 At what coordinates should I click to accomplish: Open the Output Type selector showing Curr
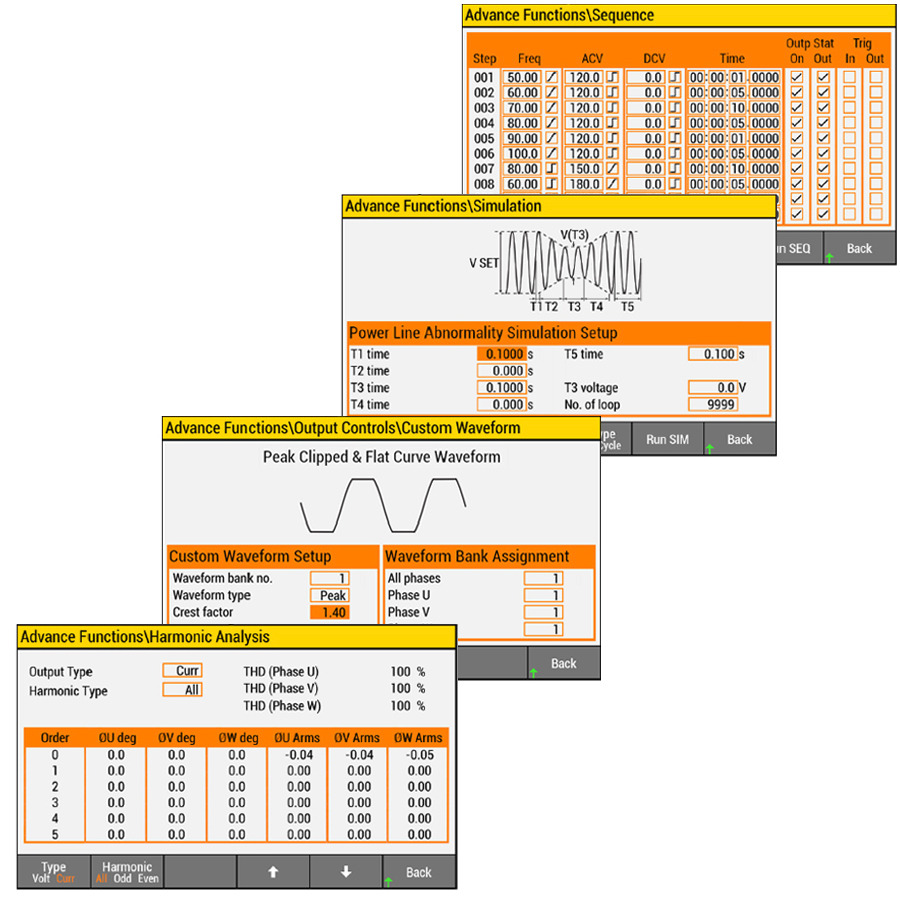click(x=183, y=671)
